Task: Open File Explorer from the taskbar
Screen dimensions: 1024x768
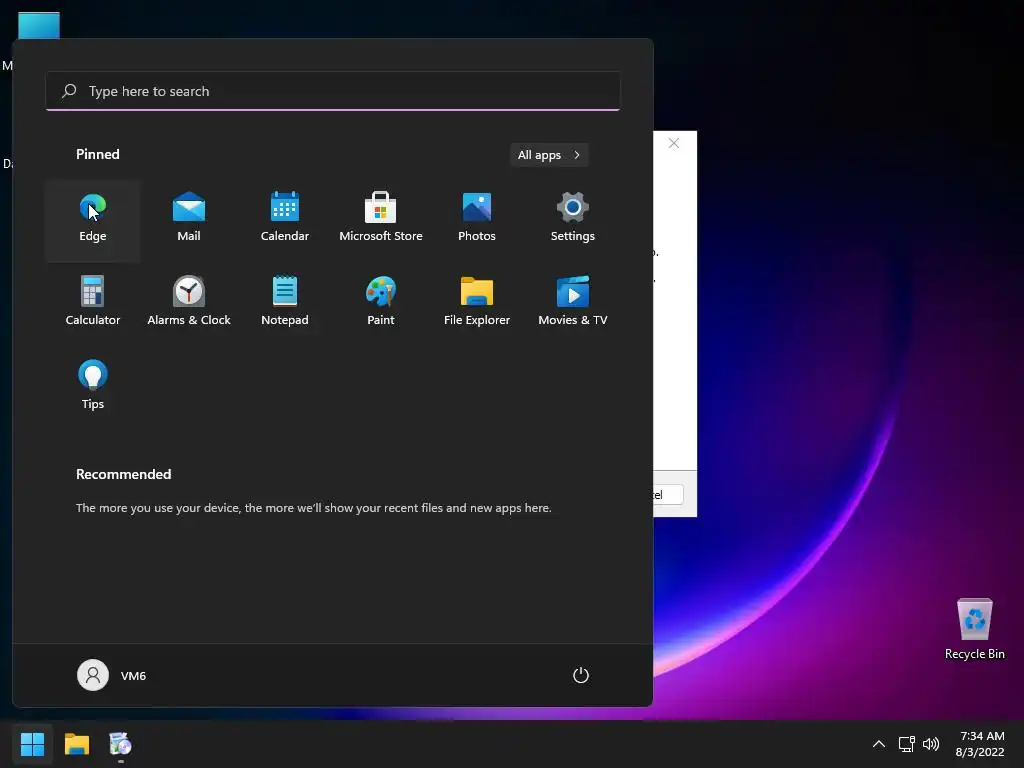Action: point(76,744)
